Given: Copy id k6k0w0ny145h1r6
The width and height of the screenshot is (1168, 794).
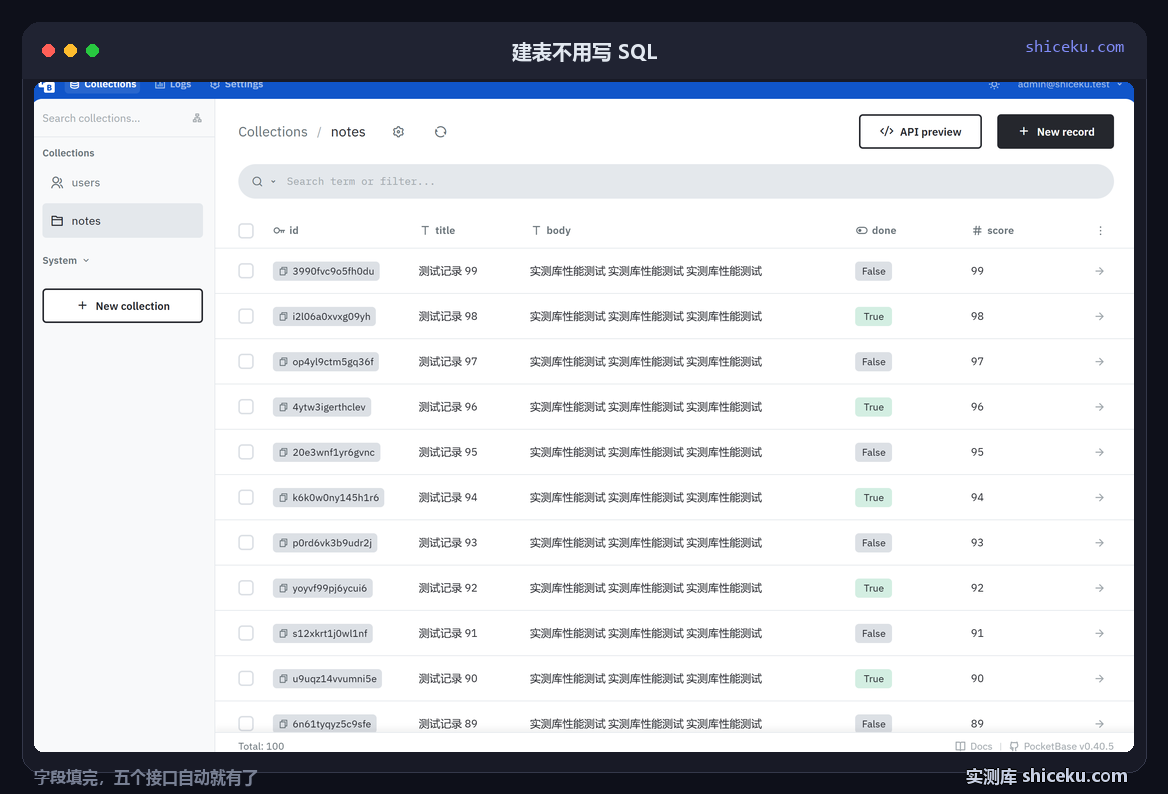Looking at the screenshot, I should [x=283, y=498].
